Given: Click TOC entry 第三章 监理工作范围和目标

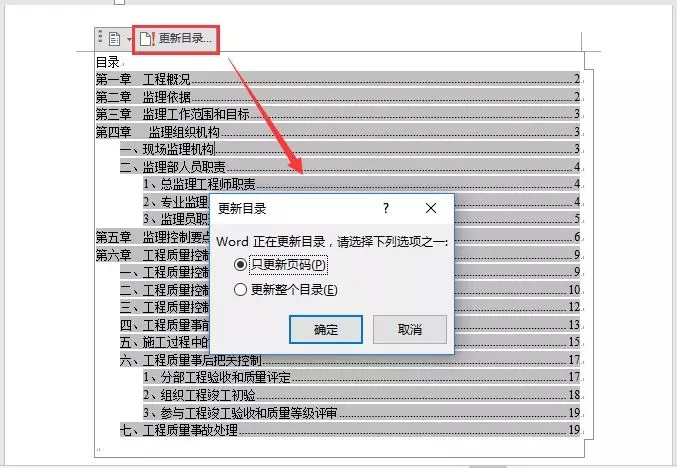Looking at the screenshot, I should point(338,114).
